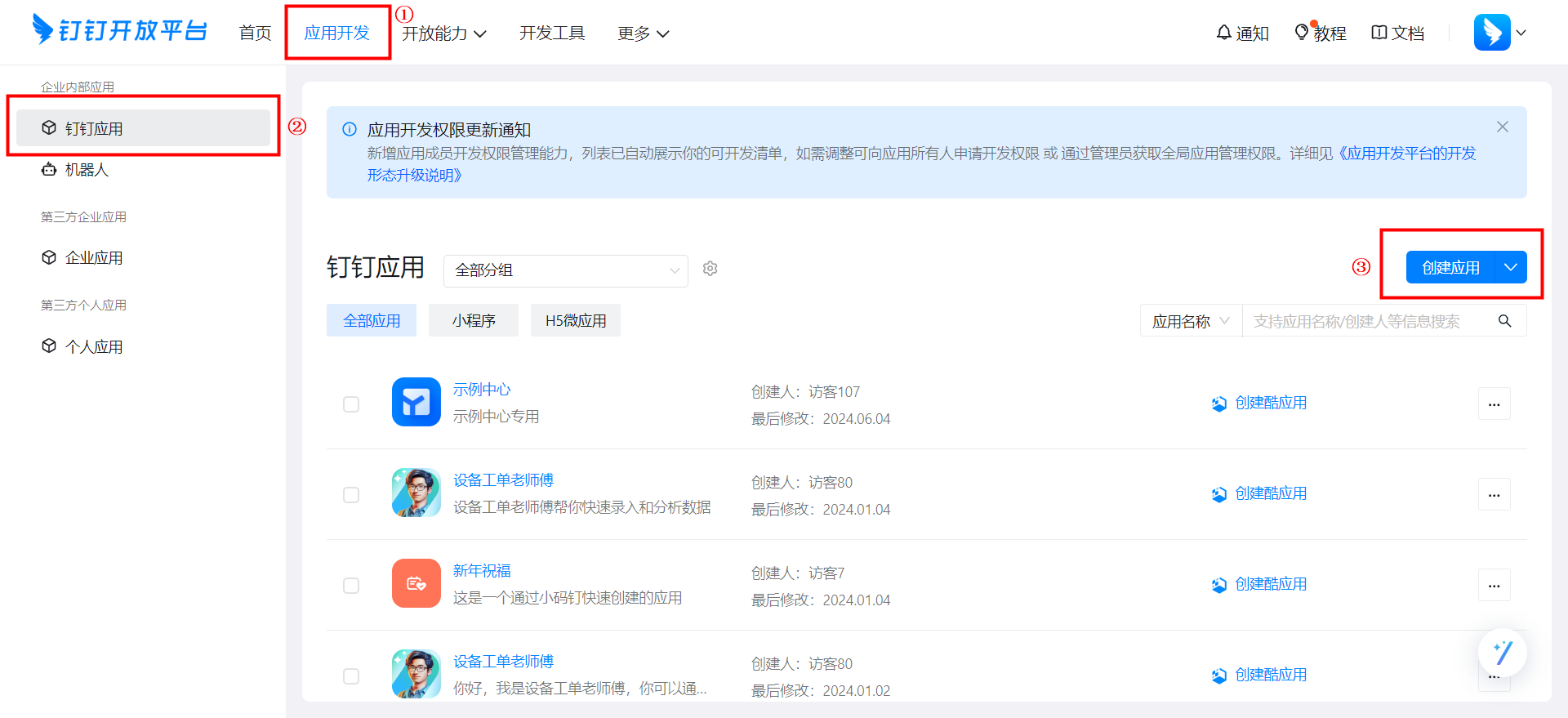Click the 示例中心 app icon
Screen dimensions: 1568x718
tap(416, 402)
